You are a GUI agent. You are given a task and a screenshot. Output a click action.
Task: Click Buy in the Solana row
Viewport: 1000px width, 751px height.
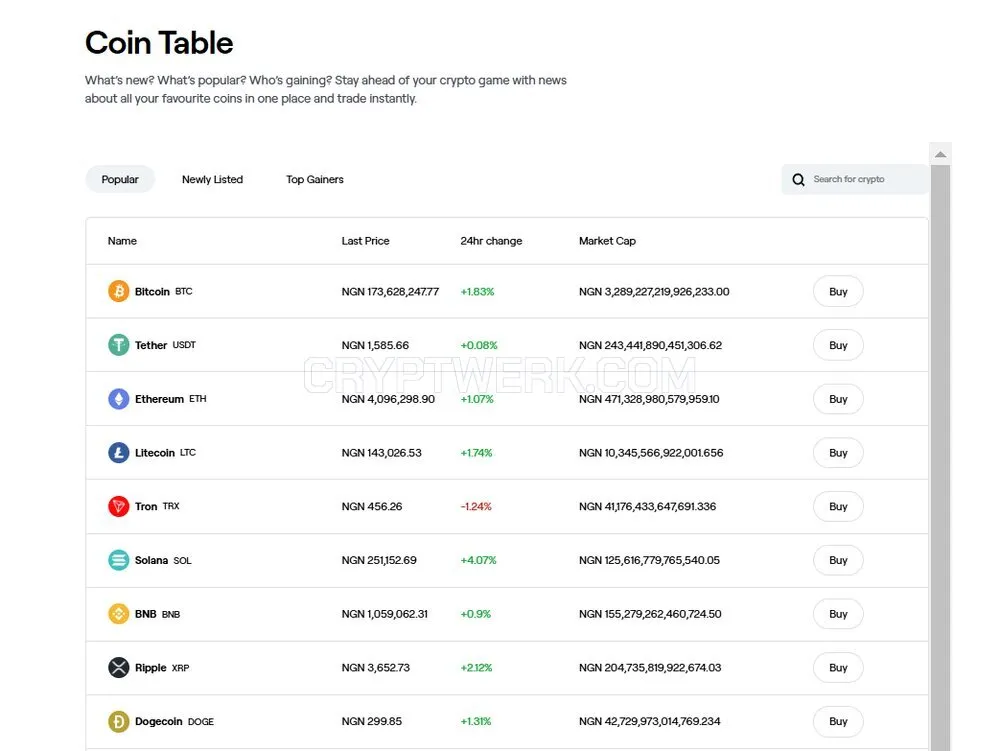click(838, 560)
